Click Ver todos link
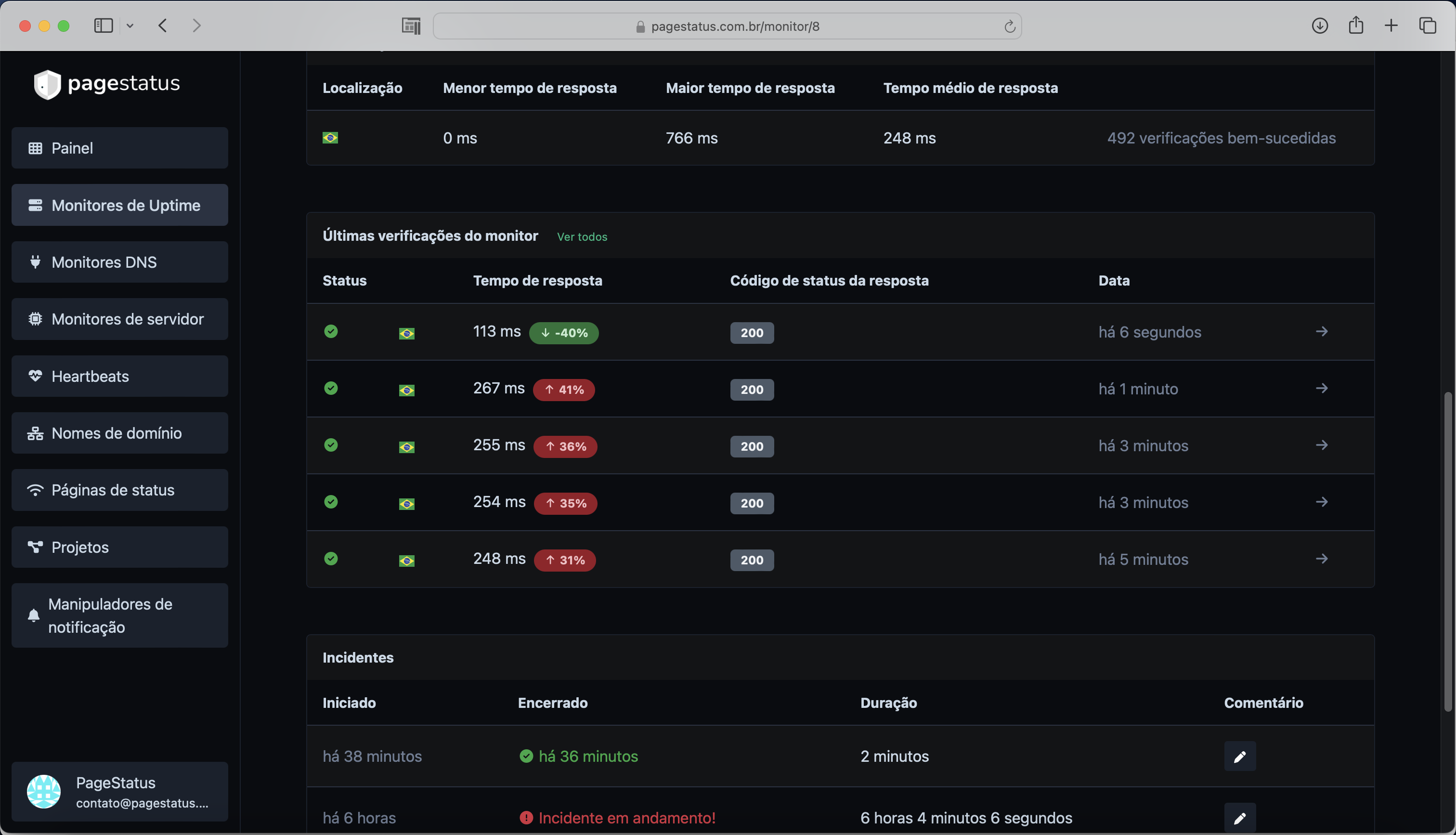The image size is (1456, 835). pos(582,237)
